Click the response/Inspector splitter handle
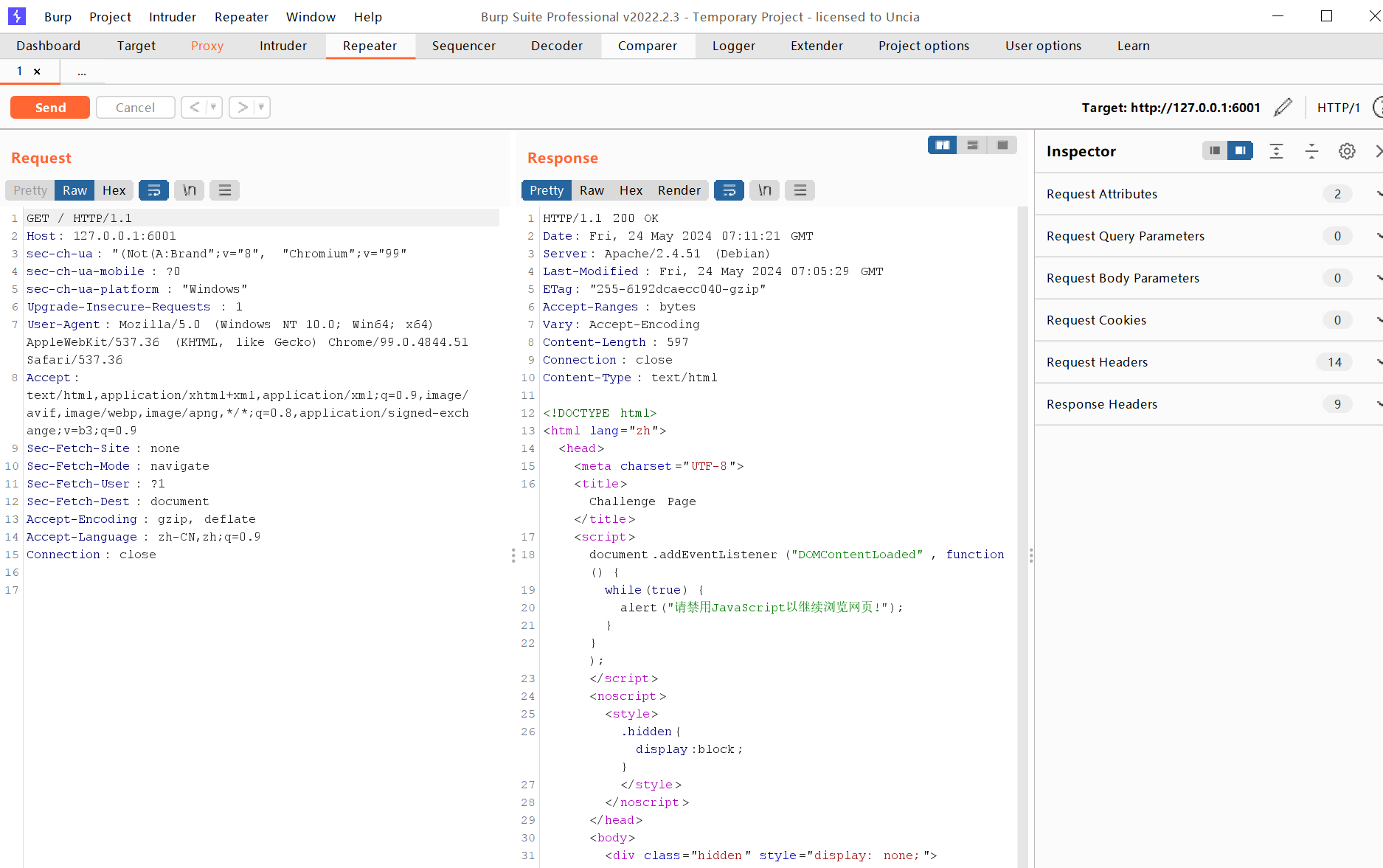The width and height of the screenshot is (1383, 868). [1031, 555]
